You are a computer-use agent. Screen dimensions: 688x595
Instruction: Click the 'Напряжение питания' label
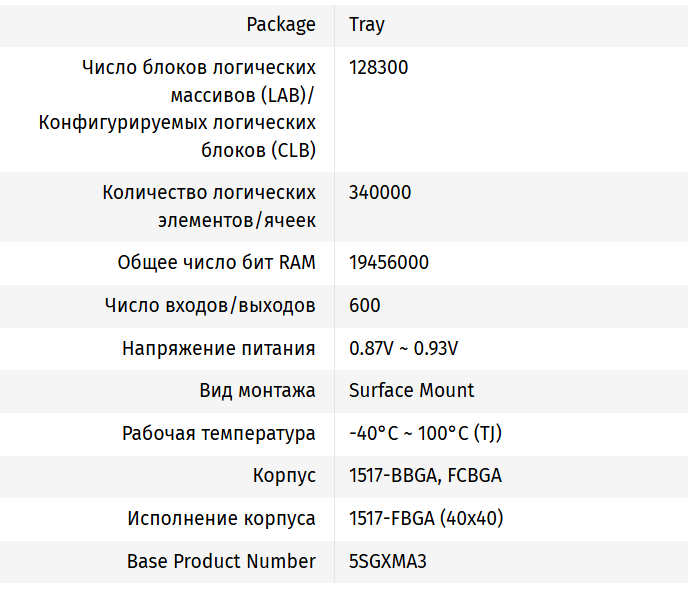pos(219,348)
